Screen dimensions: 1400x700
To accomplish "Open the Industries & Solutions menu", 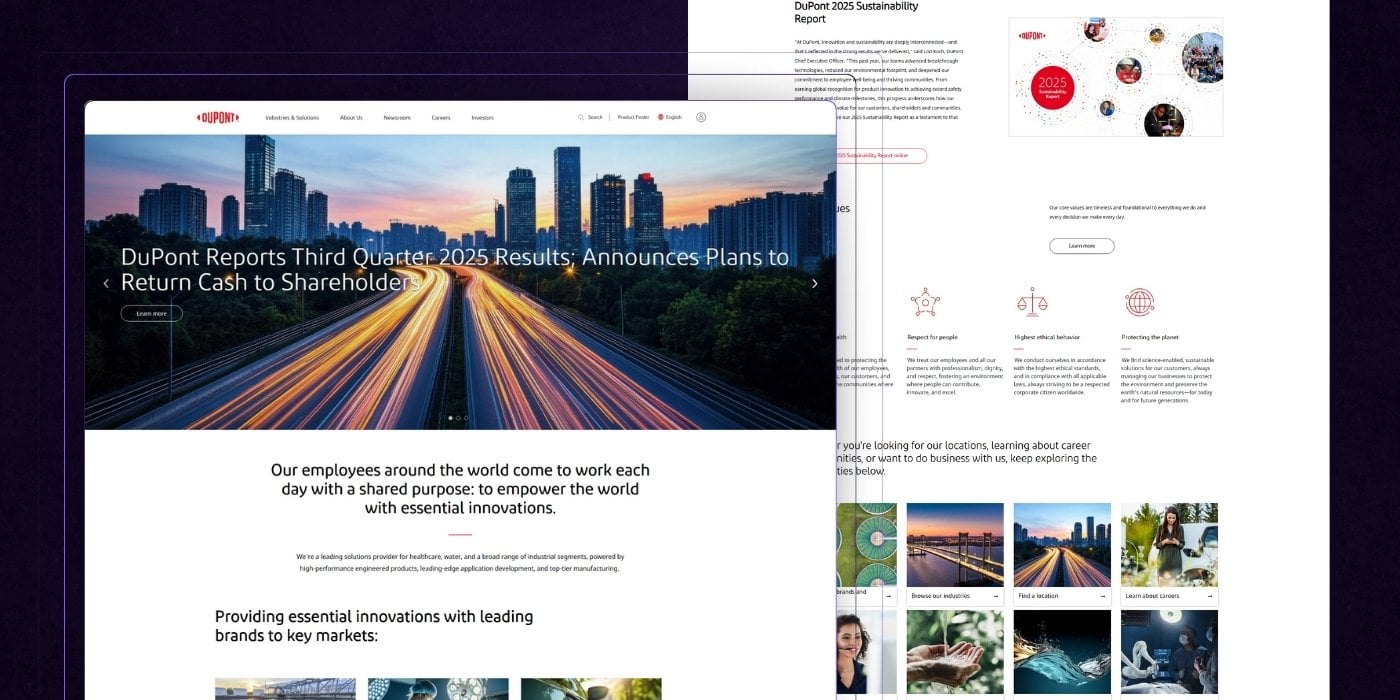I will click(292, 117).
